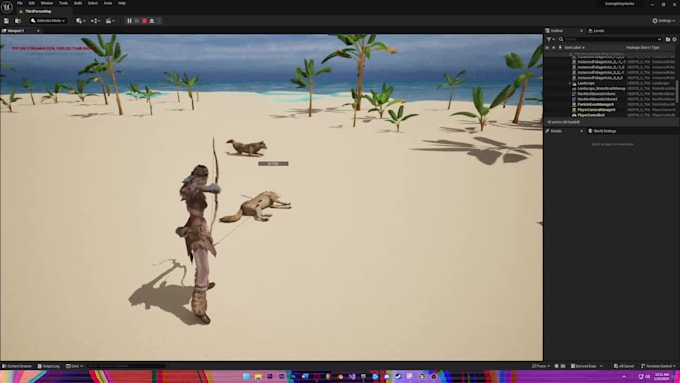
Task: Open the Blueprints toolbar dropdown
Action: (x=95, y=21)
